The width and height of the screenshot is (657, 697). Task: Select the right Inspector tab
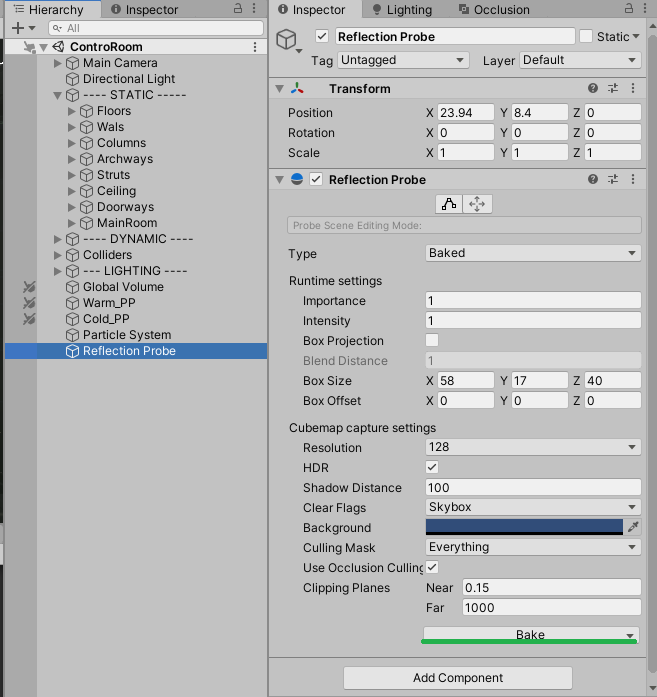coord(315,9)
